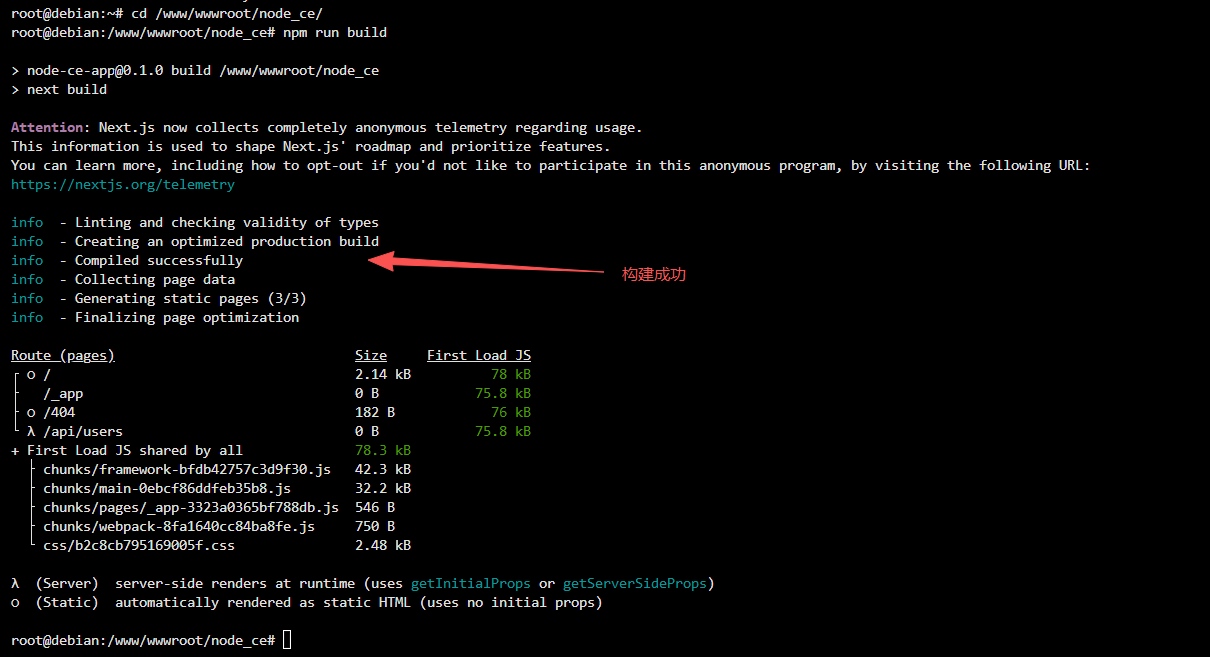This screenshot has height=657, width=1210.
Task: Click the 'Size' column header
Action: click(370, 355)
